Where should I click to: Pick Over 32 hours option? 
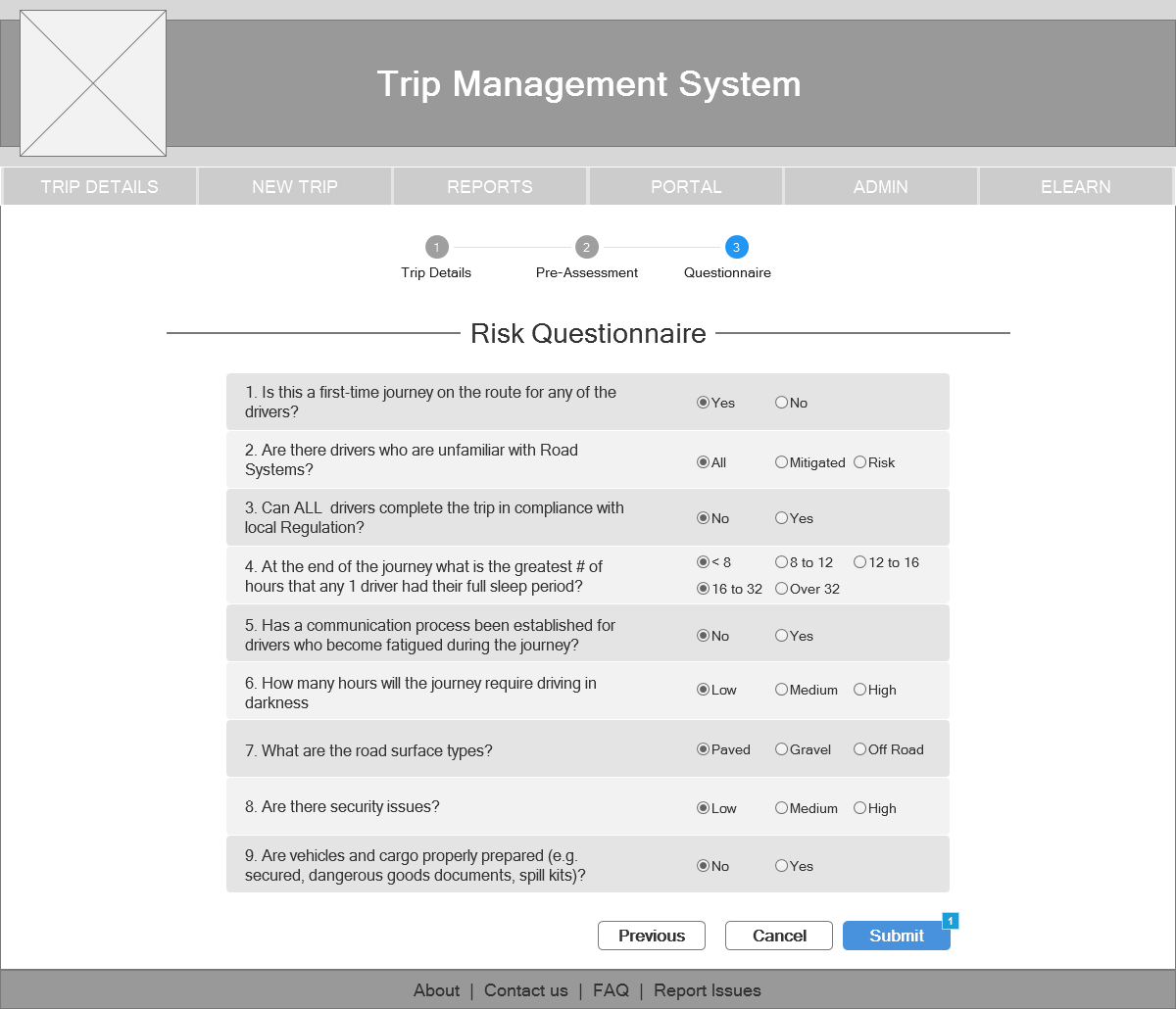(x=781, y=589)
